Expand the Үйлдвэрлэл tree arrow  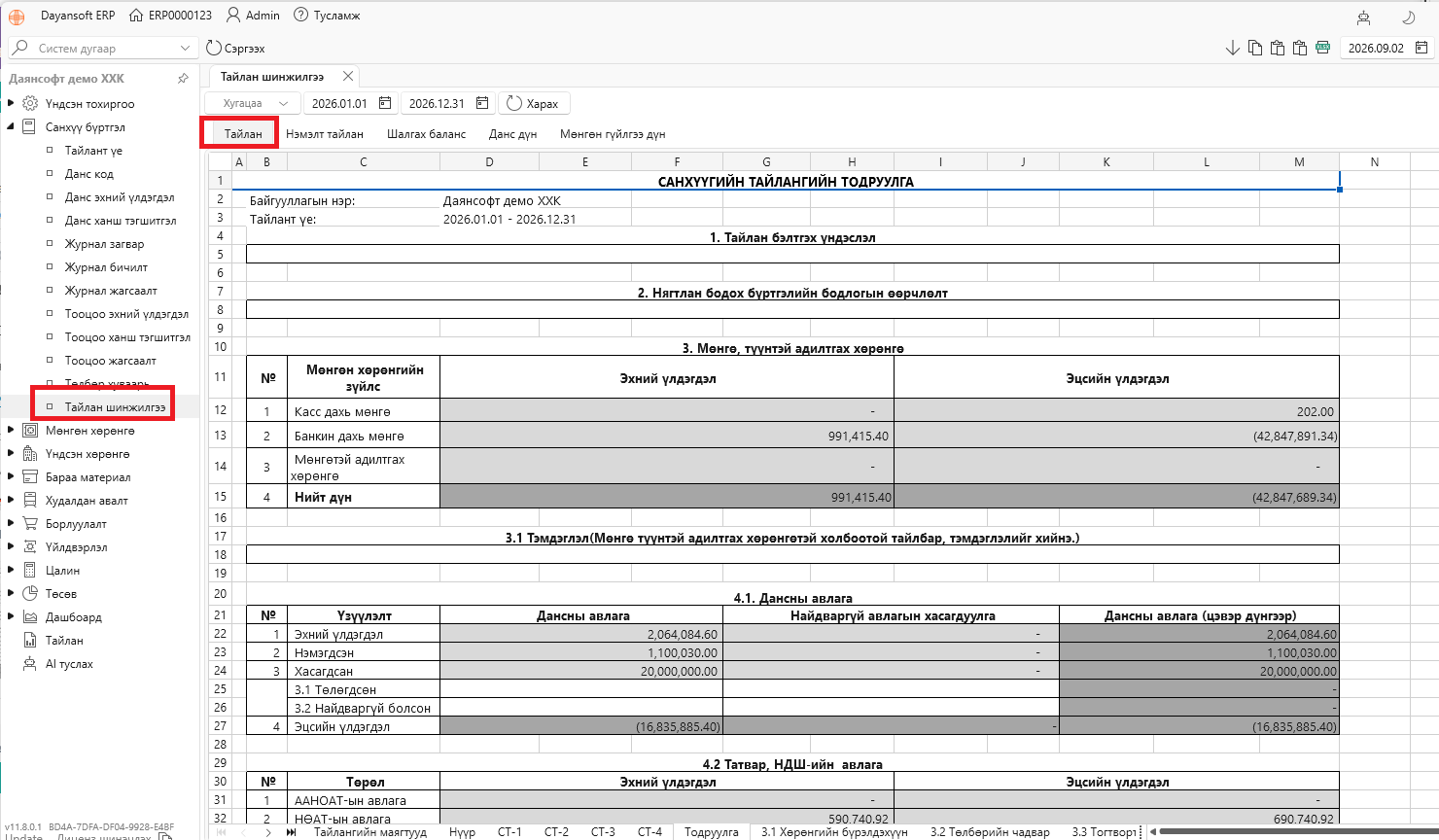pos(11,546)
